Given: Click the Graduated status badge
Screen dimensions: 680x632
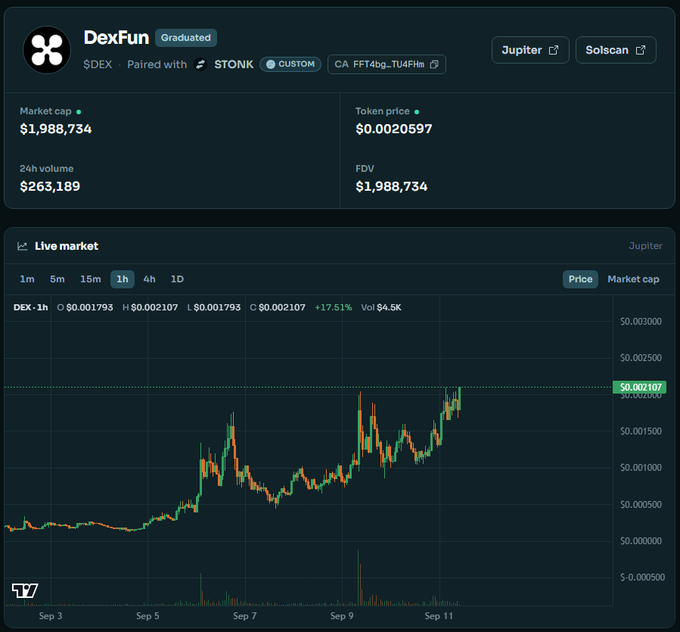Looking at the screenshot, I should tap(186, 38).
